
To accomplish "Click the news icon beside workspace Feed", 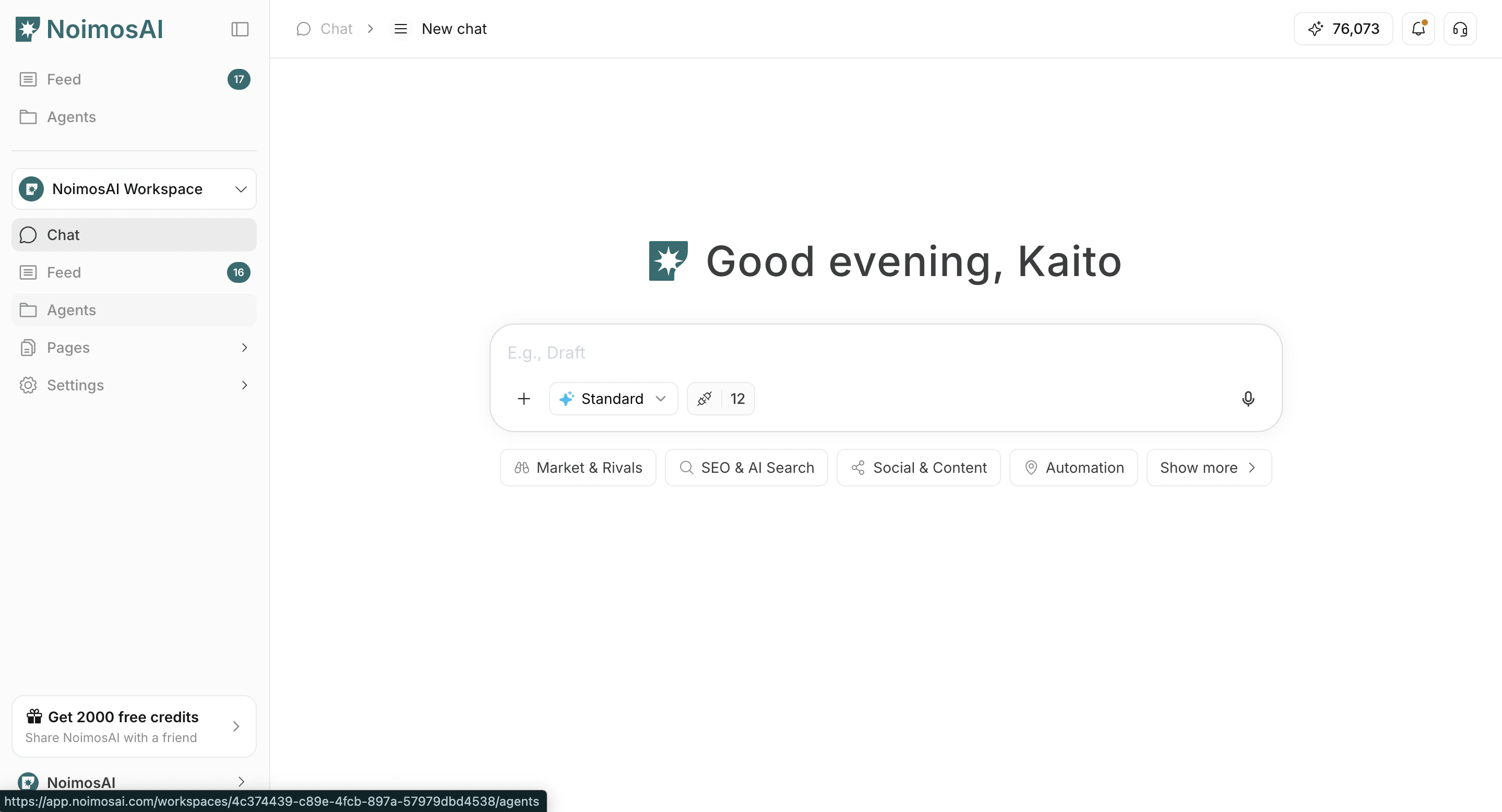I will click(28, 272).
